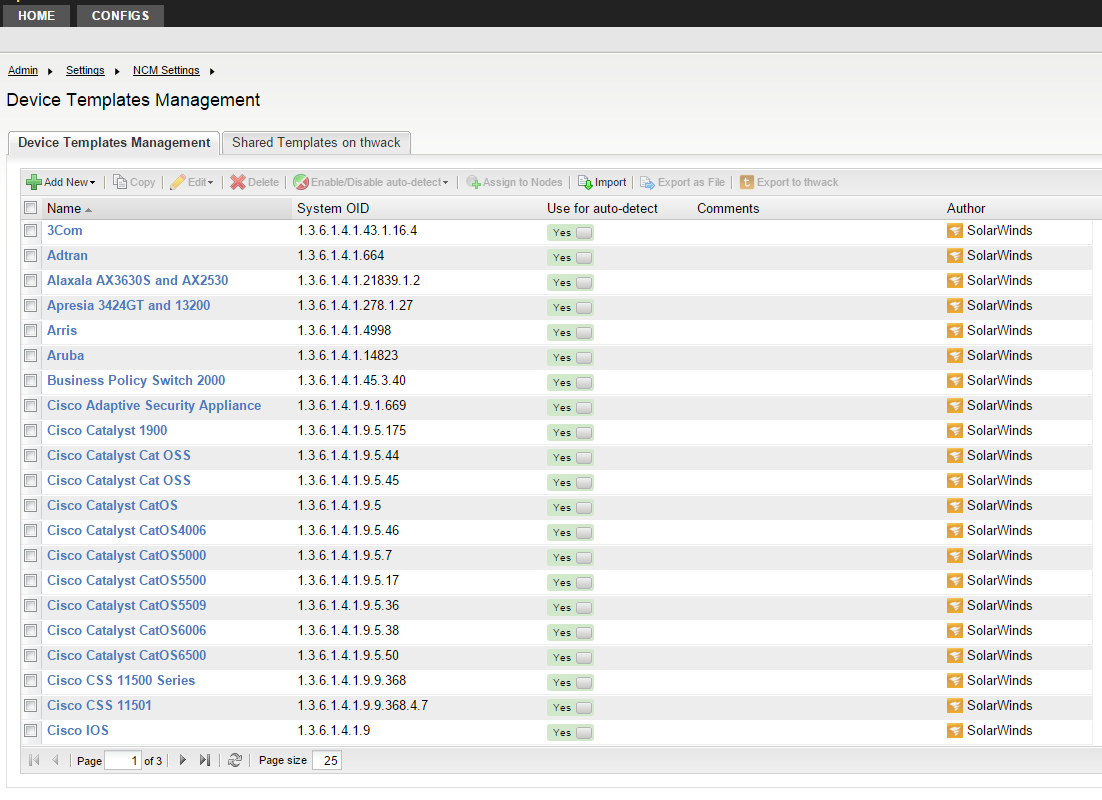The width and height of the screenshot is (1102, 800).
Task: Open the Admin breadcrumb link
Action: click(23, 70)
